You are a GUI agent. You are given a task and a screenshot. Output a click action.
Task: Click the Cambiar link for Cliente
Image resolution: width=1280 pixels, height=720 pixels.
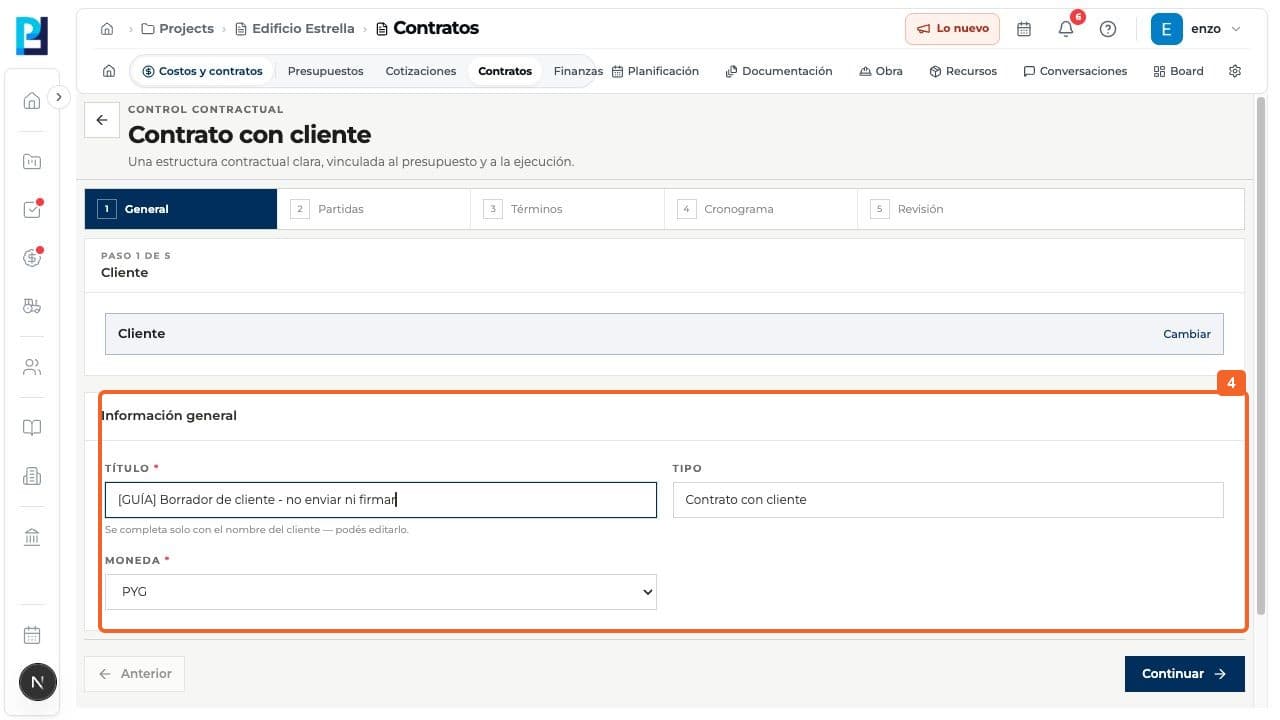(x=1187, y=334)
